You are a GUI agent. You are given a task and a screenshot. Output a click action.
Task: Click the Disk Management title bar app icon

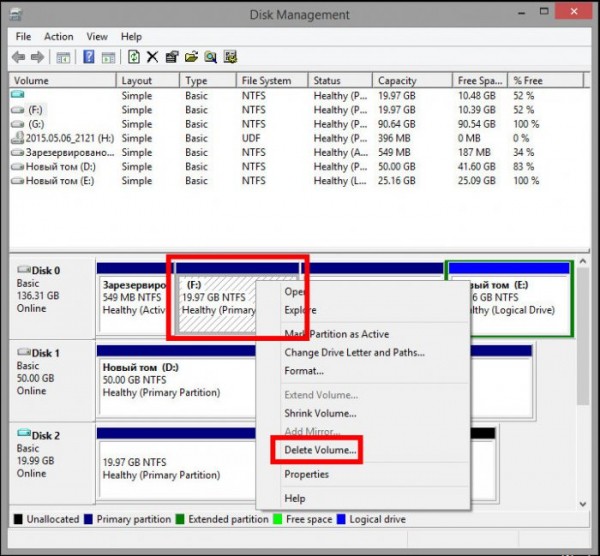(x=15, y=15)
